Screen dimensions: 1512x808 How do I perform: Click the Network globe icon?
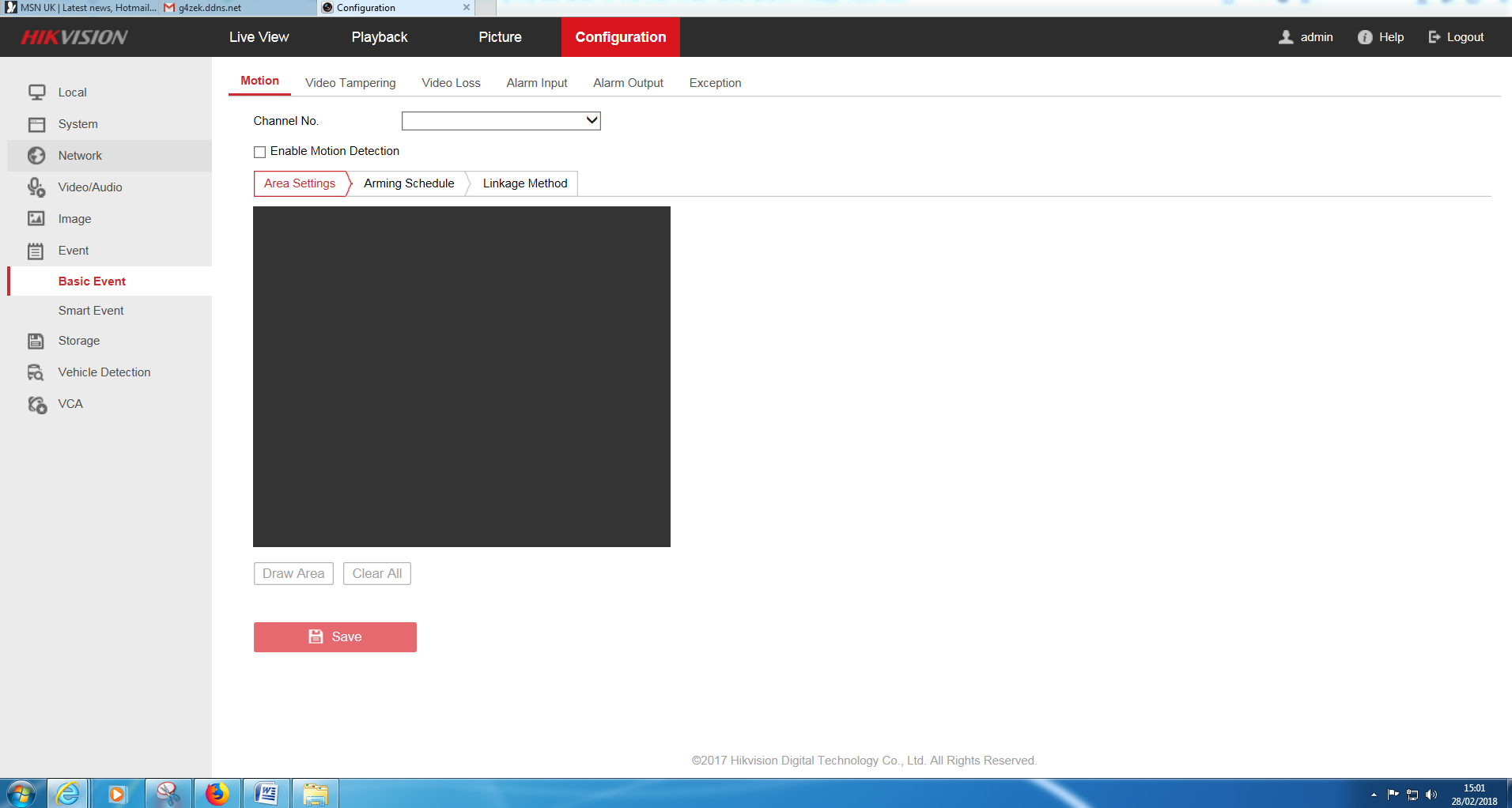(36, 156)
